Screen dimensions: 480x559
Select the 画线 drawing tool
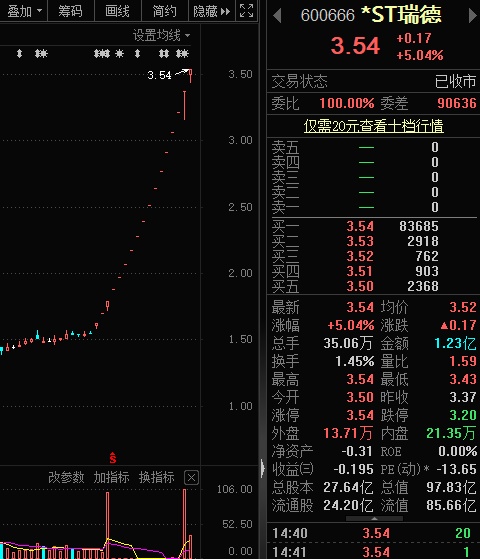117,11
